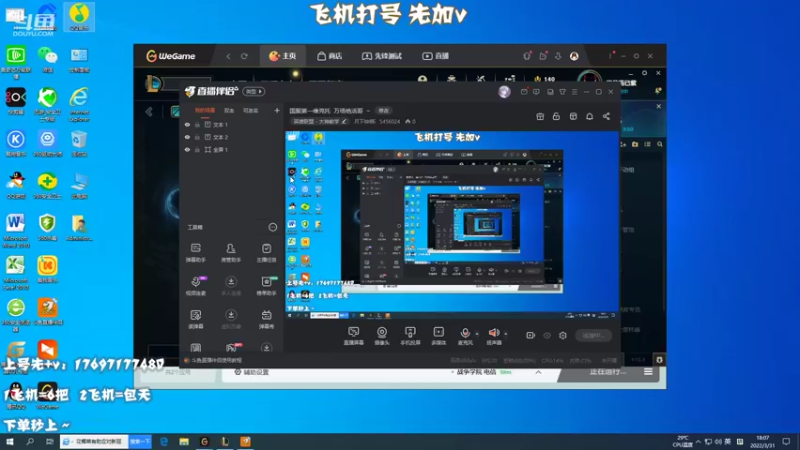Switch to the third scene tab

[x=251, y=110]
